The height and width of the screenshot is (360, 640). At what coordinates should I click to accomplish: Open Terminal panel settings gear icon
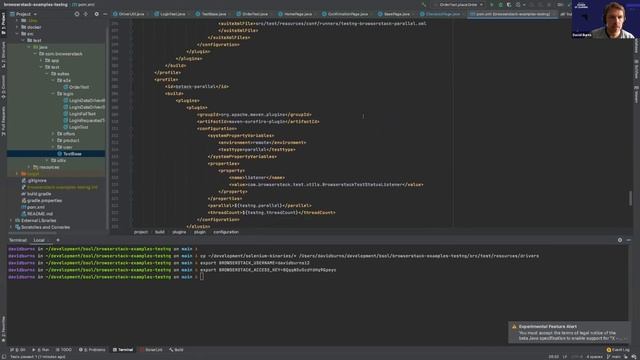pos(620,240)
